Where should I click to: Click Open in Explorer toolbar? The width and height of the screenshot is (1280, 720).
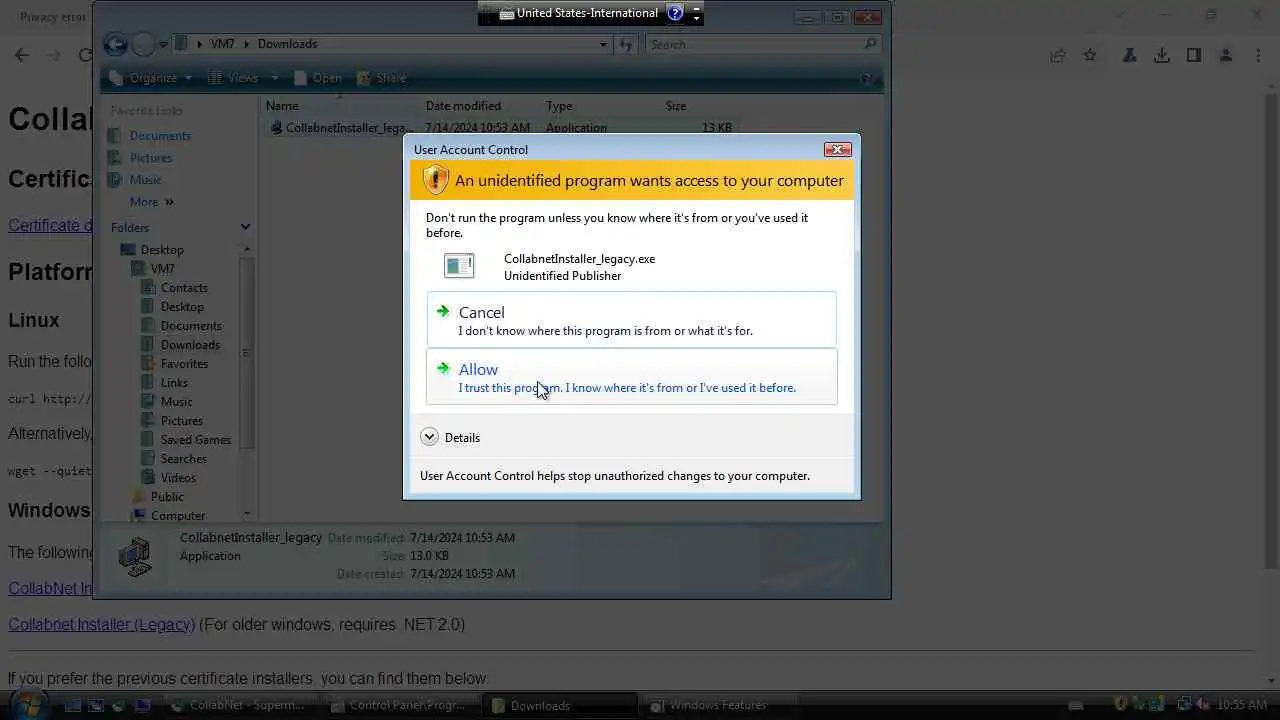click(x=318, y=78)
